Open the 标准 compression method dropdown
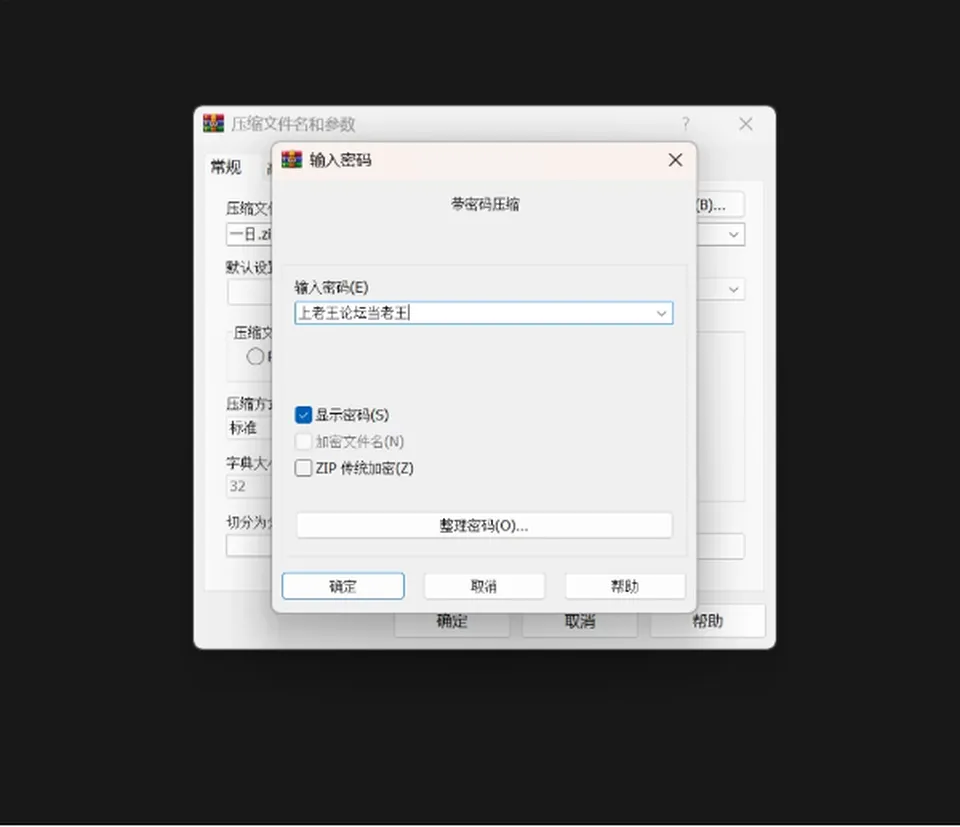Image resolution: width=960 pixels, height=827 pixels. [x=249, y=427]
